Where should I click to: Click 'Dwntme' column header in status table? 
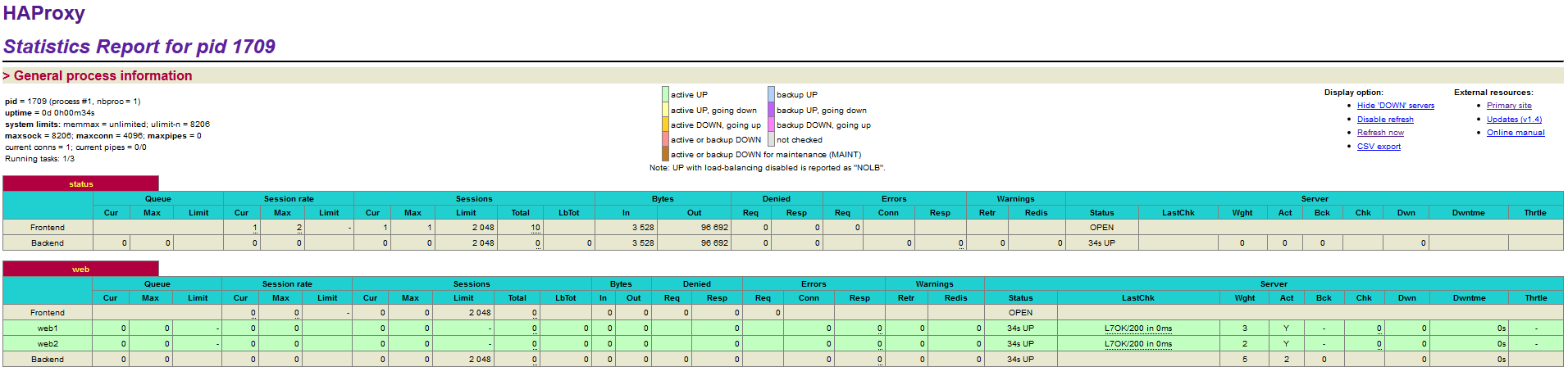(1468, 213)
